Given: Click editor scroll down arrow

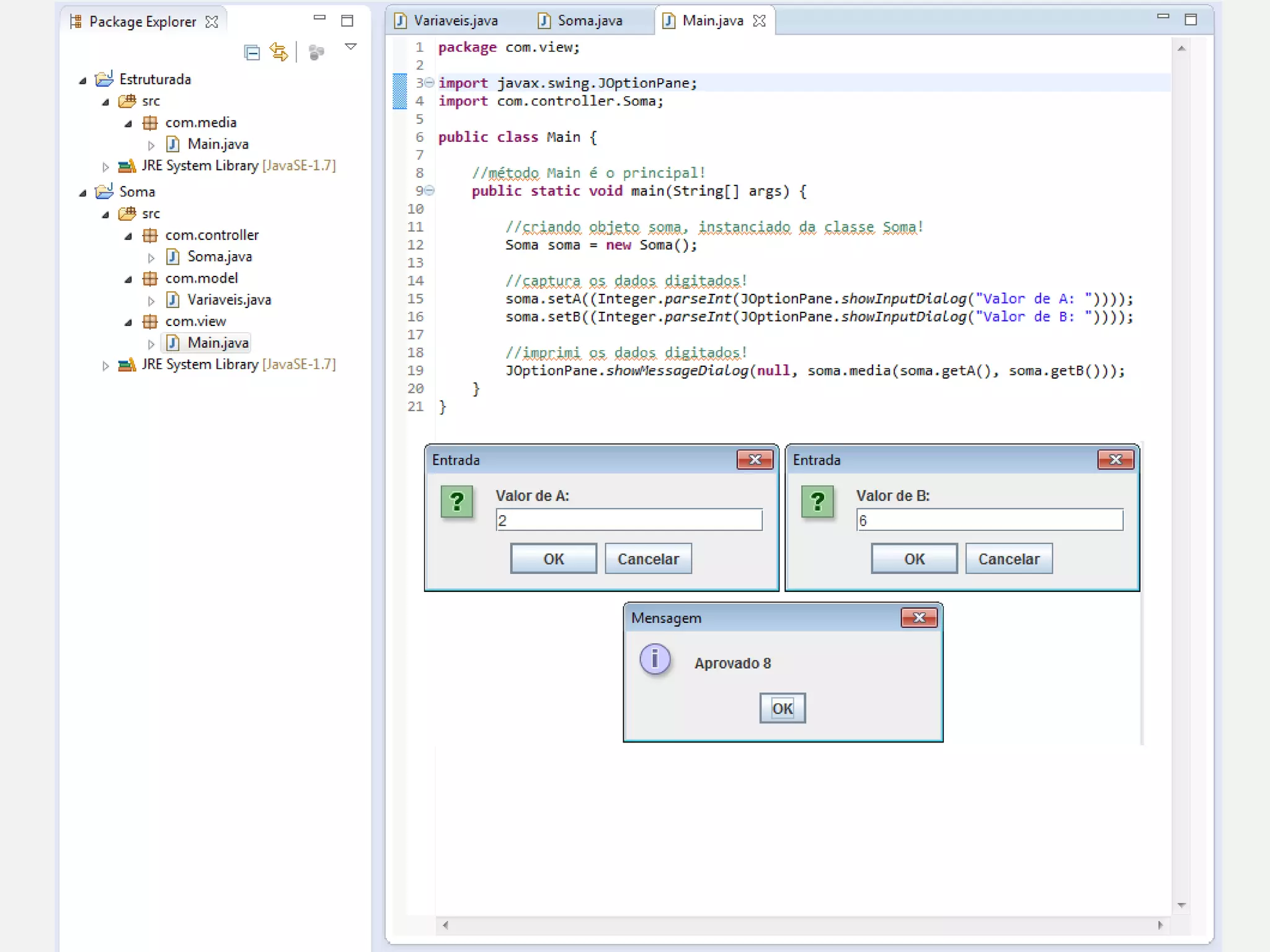Looking at the screenshot, I should [x=1181, y=906].
